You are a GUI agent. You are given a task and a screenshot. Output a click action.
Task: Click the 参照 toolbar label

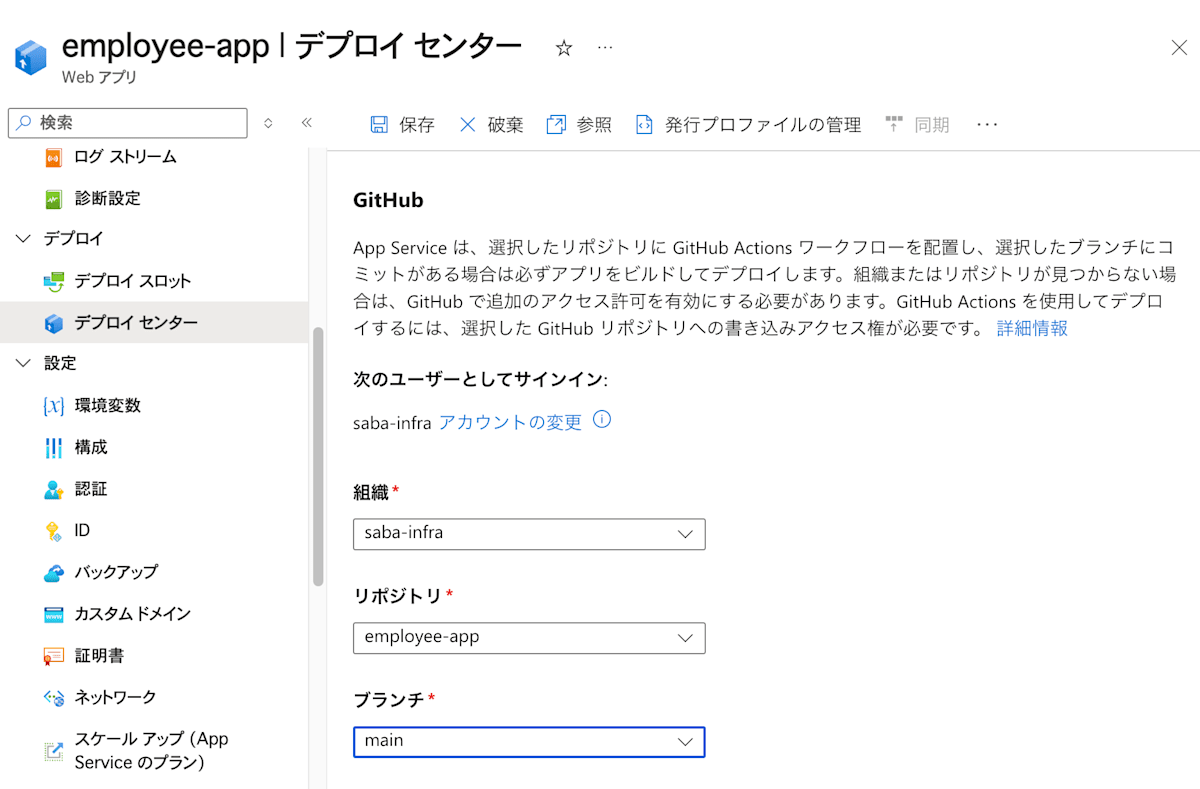pos(594,125)
